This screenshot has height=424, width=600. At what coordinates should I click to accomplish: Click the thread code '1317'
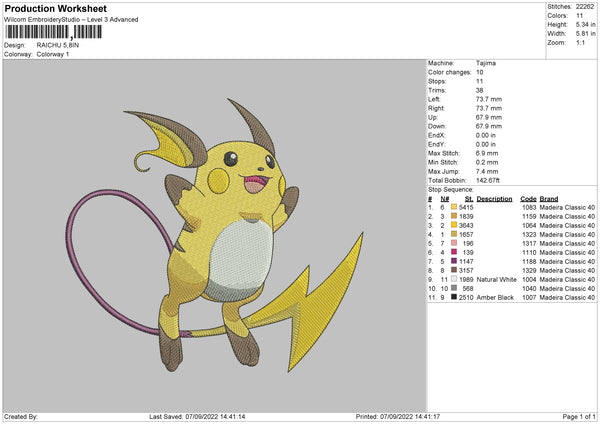[529, 243]
